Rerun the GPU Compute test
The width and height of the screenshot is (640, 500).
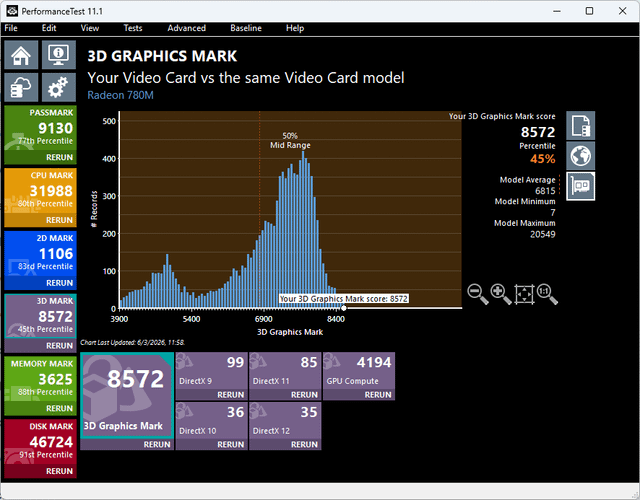tap(378, 395)
